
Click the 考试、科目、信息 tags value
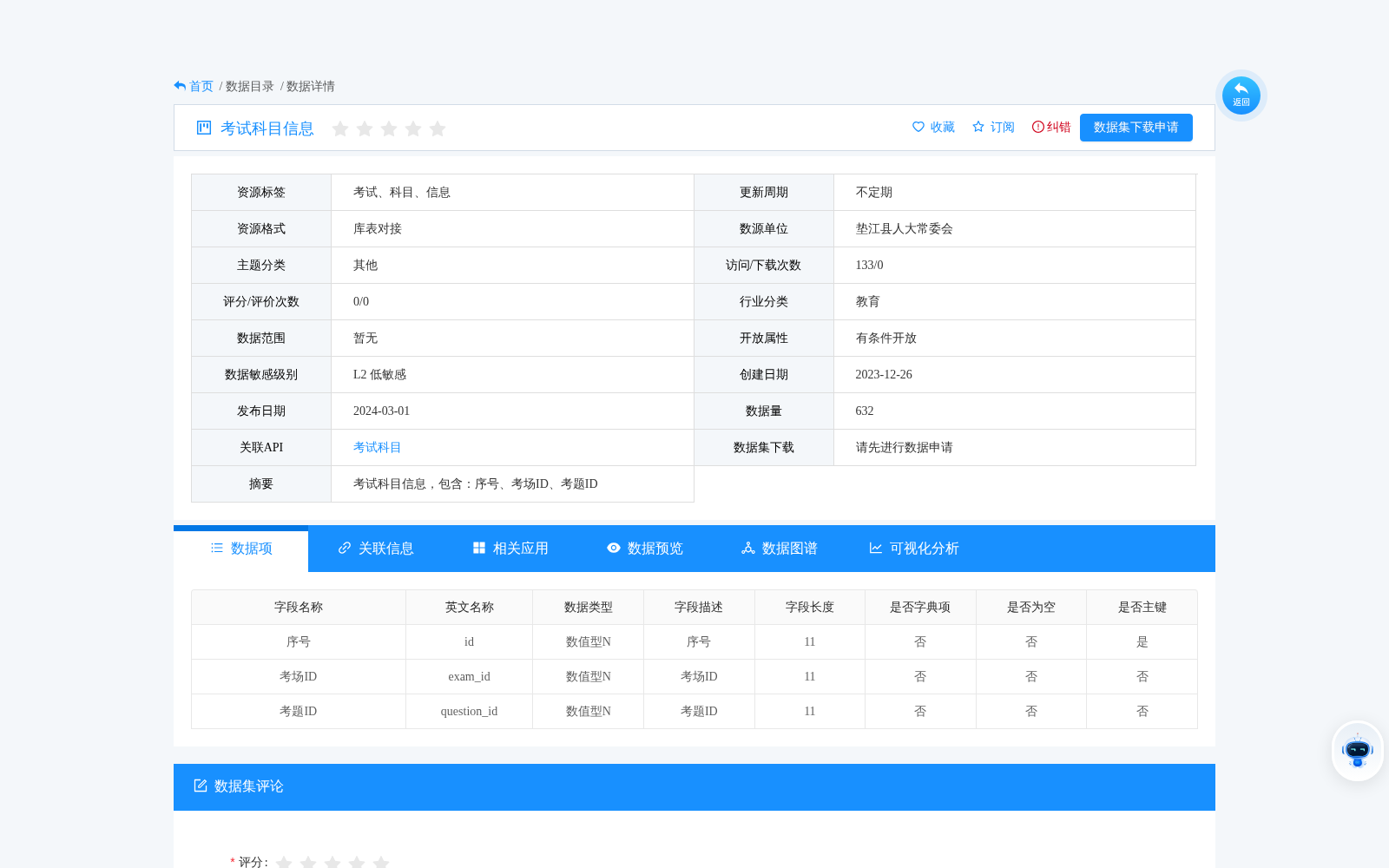tap(402, 193)
